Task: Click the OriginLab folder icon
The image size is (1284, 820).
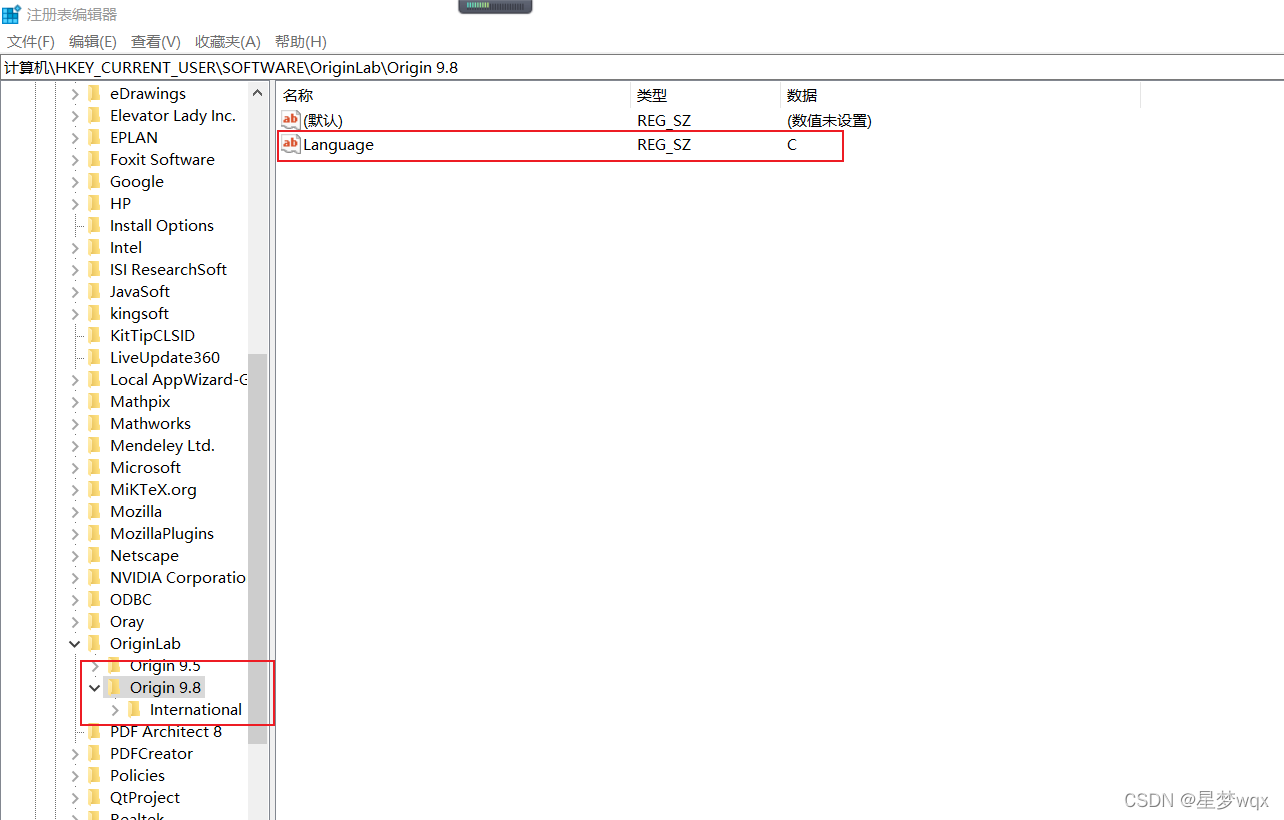Action: point(95,644)
